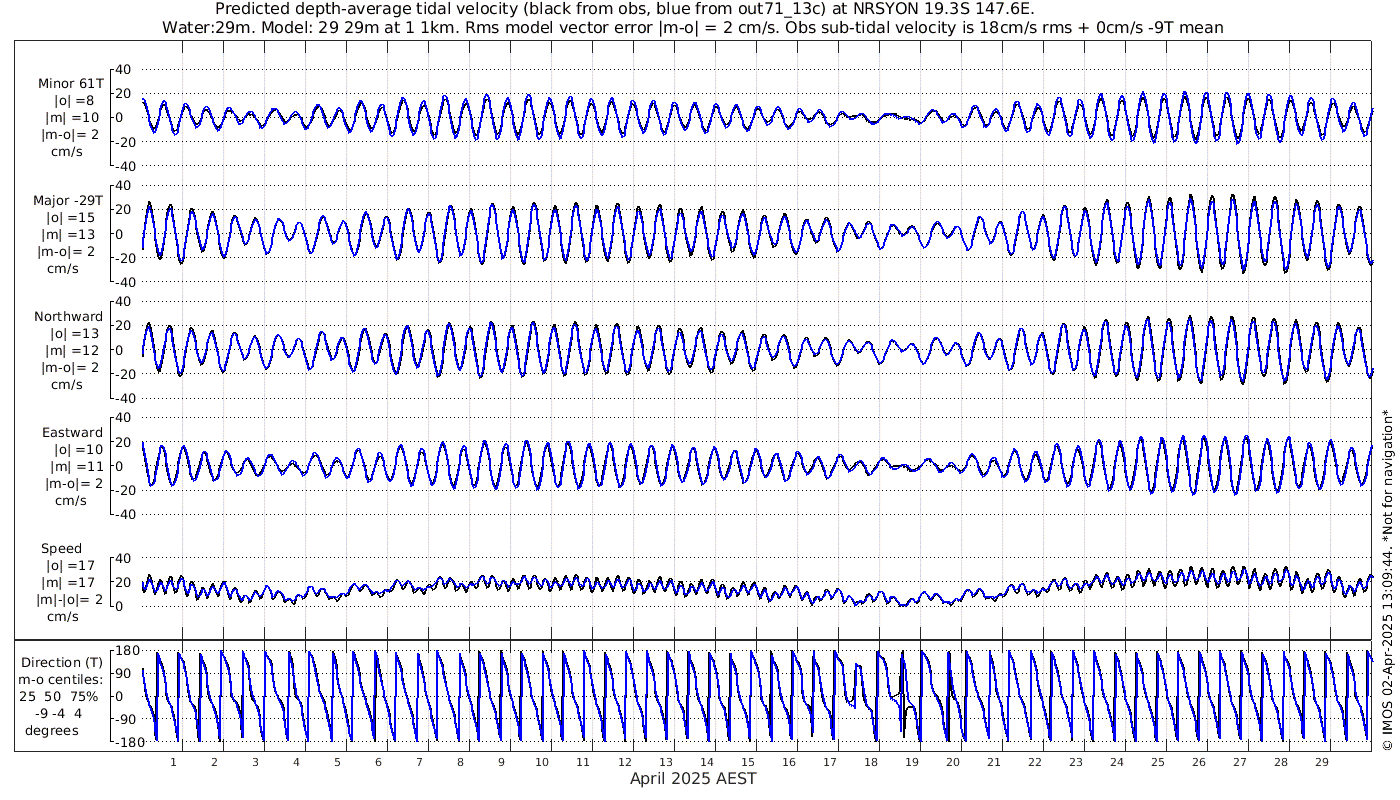Click the "April 2025 AEST" axis title
1400x800 pixels.
click(693, 778)
